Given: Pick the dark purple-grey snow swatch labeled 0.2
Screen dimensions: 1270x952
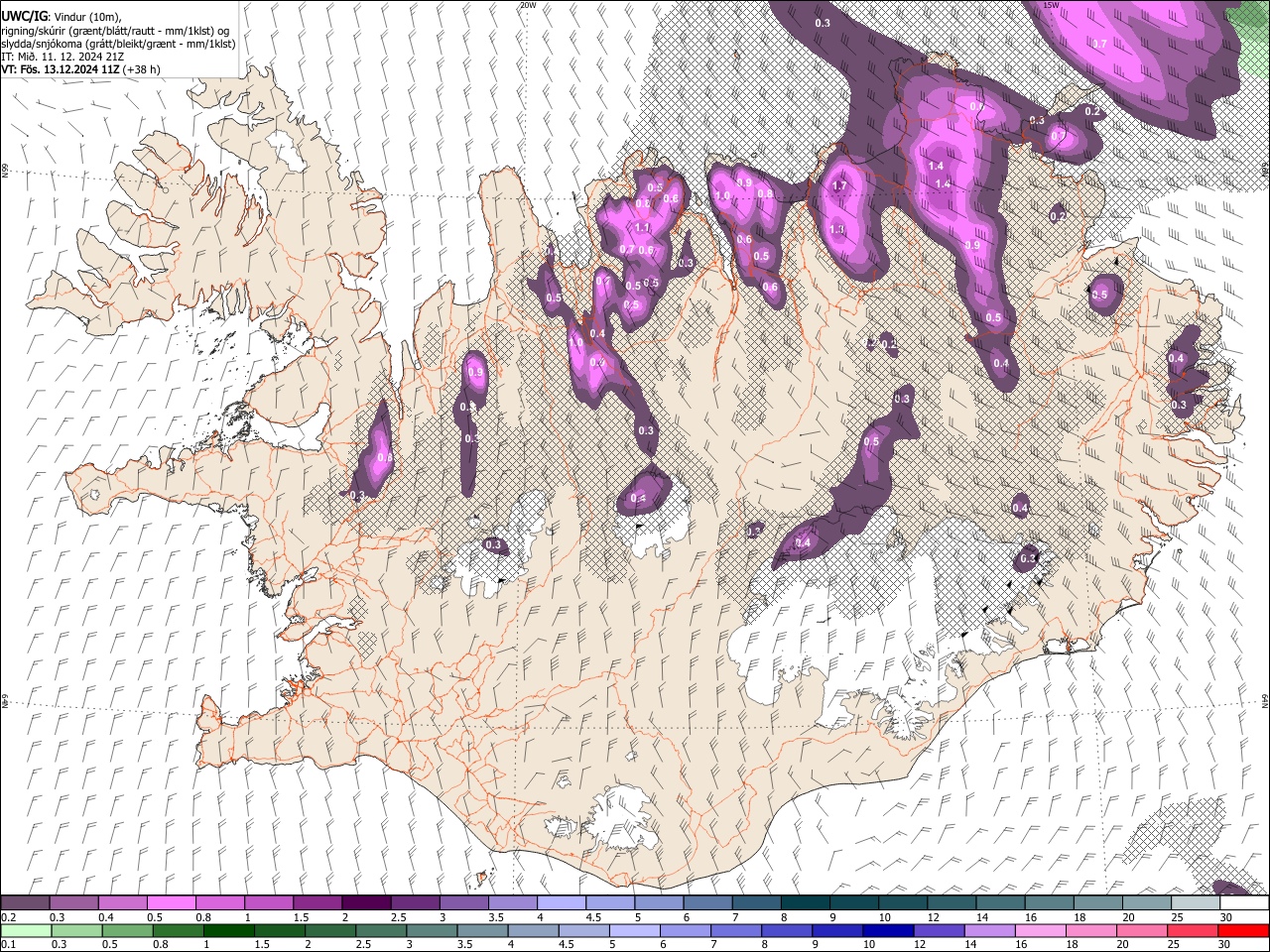Looking at the screenshot, I should pyautogui.click(x=25, y=902).
